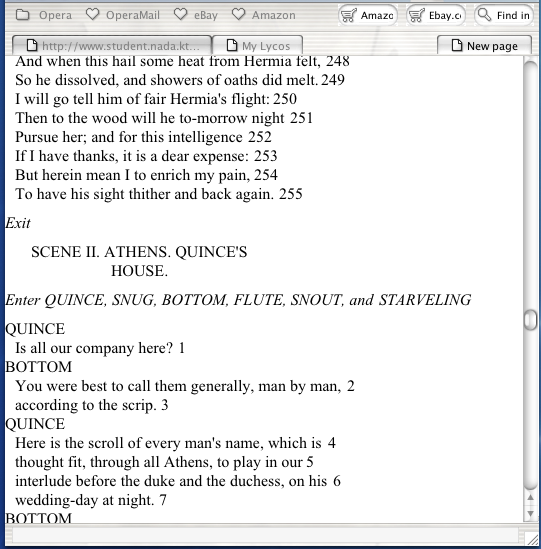Click the Find in page search
This screenshot has height=549, width=541.
504,15
